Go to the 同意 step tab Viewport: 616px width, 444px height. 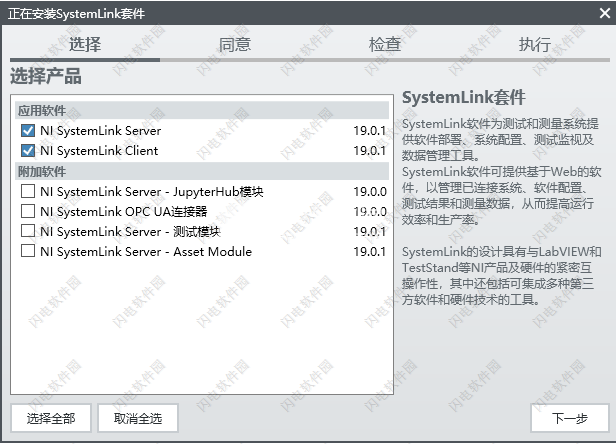tap(235, 44)
